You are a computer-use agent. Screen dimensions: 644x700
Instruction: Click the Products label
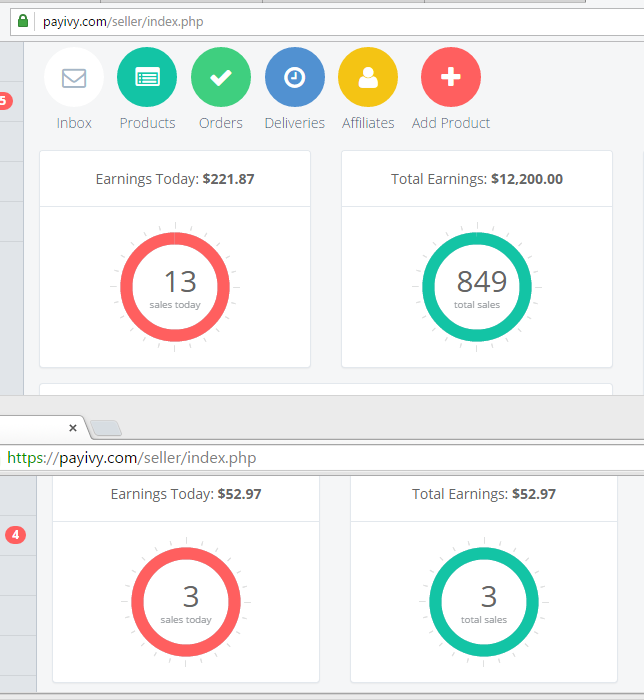pos(147,123)
